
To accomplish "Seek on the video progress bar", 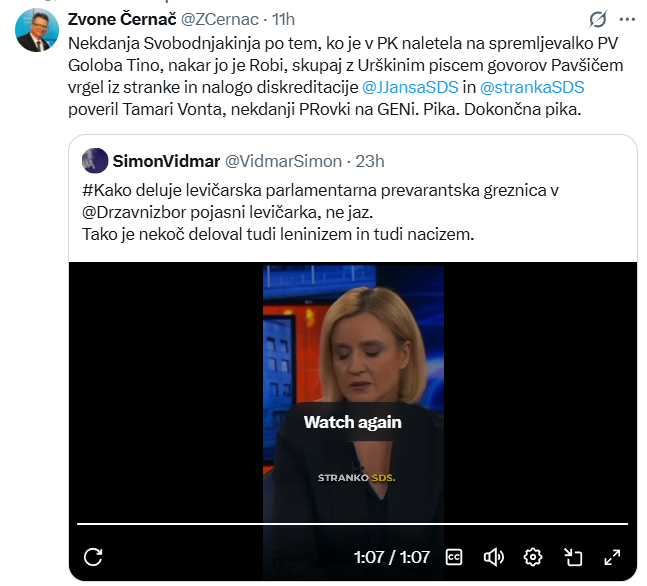I will (x=352, y=524).
